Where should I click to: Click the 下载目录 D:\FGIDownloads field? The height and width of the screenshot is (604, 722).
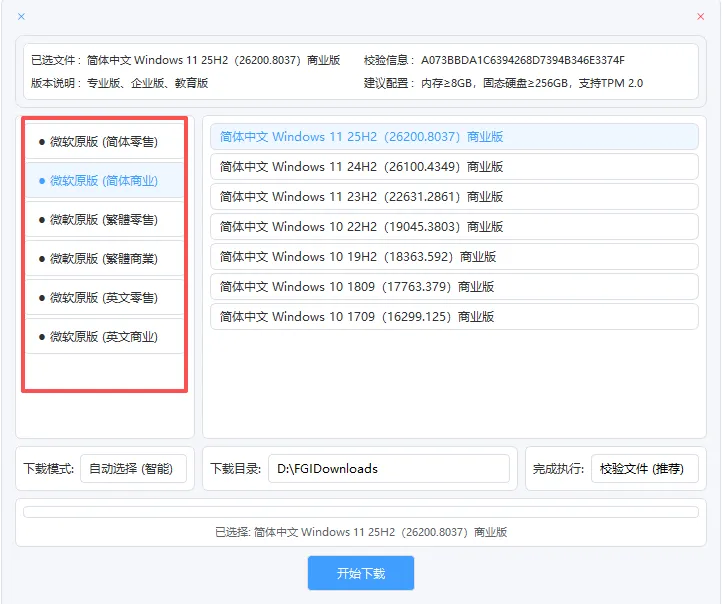pos(389,469)
